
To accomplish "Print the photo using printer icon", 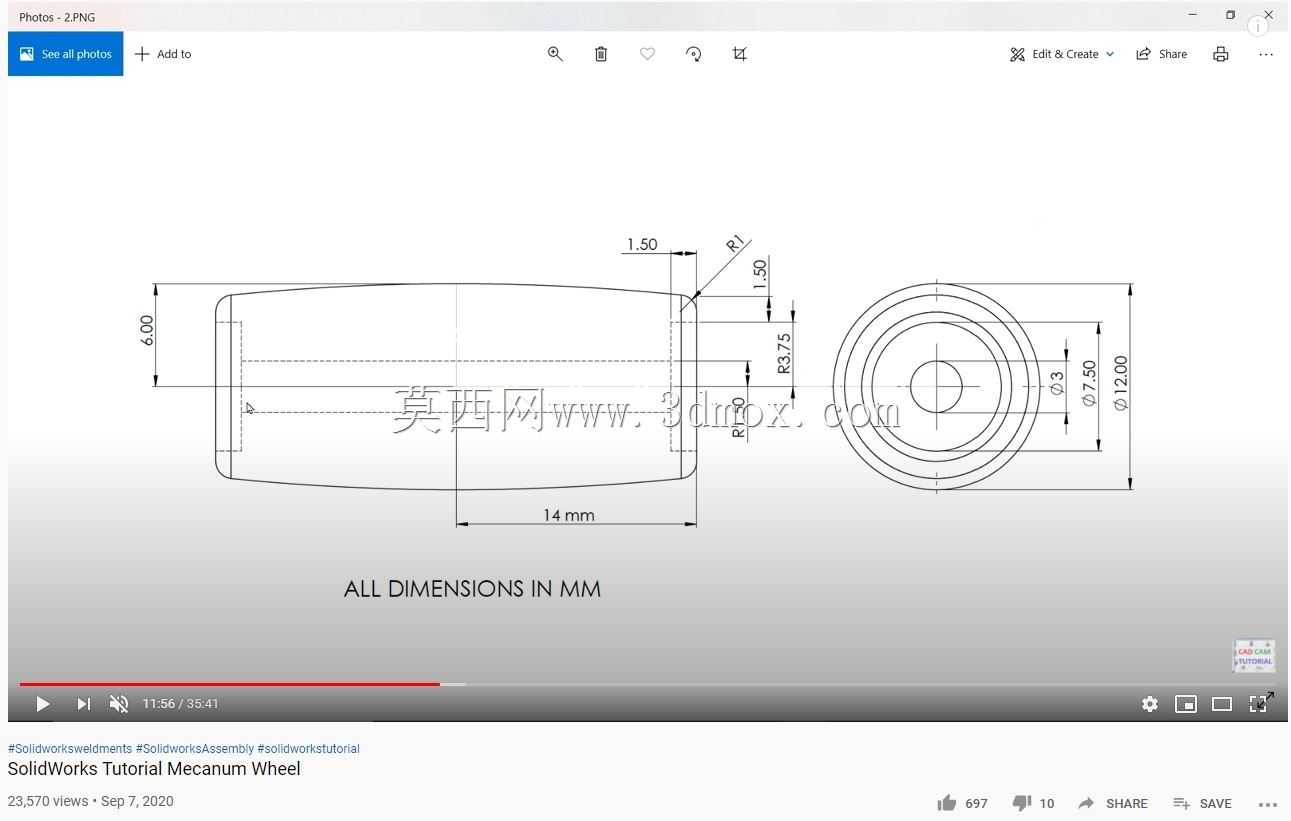I will coord(1221,54).
